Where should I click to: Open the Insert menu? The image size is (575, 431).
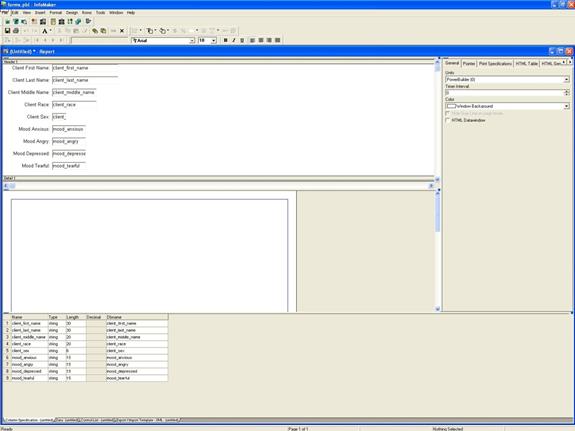coord(40,12)
